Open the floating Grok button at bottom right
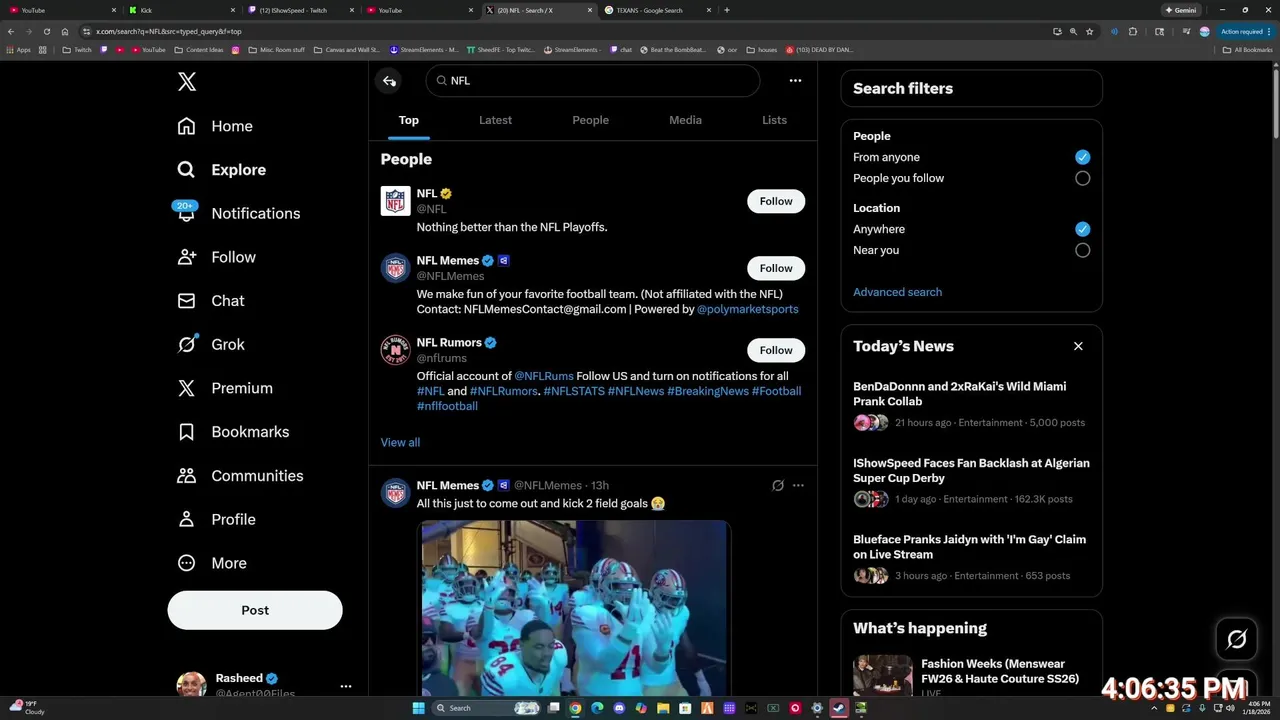 click(x=1237, y=640)
